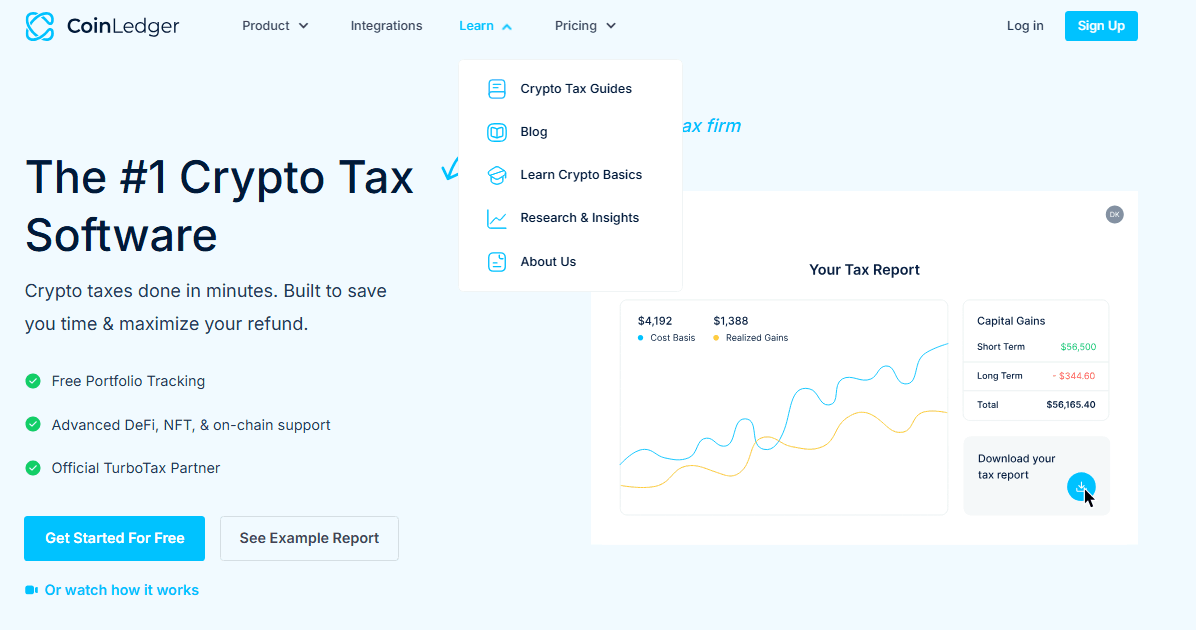Click the Long Term -$344.60 value
The image size is (1196, 630).
pos(1074,376)
